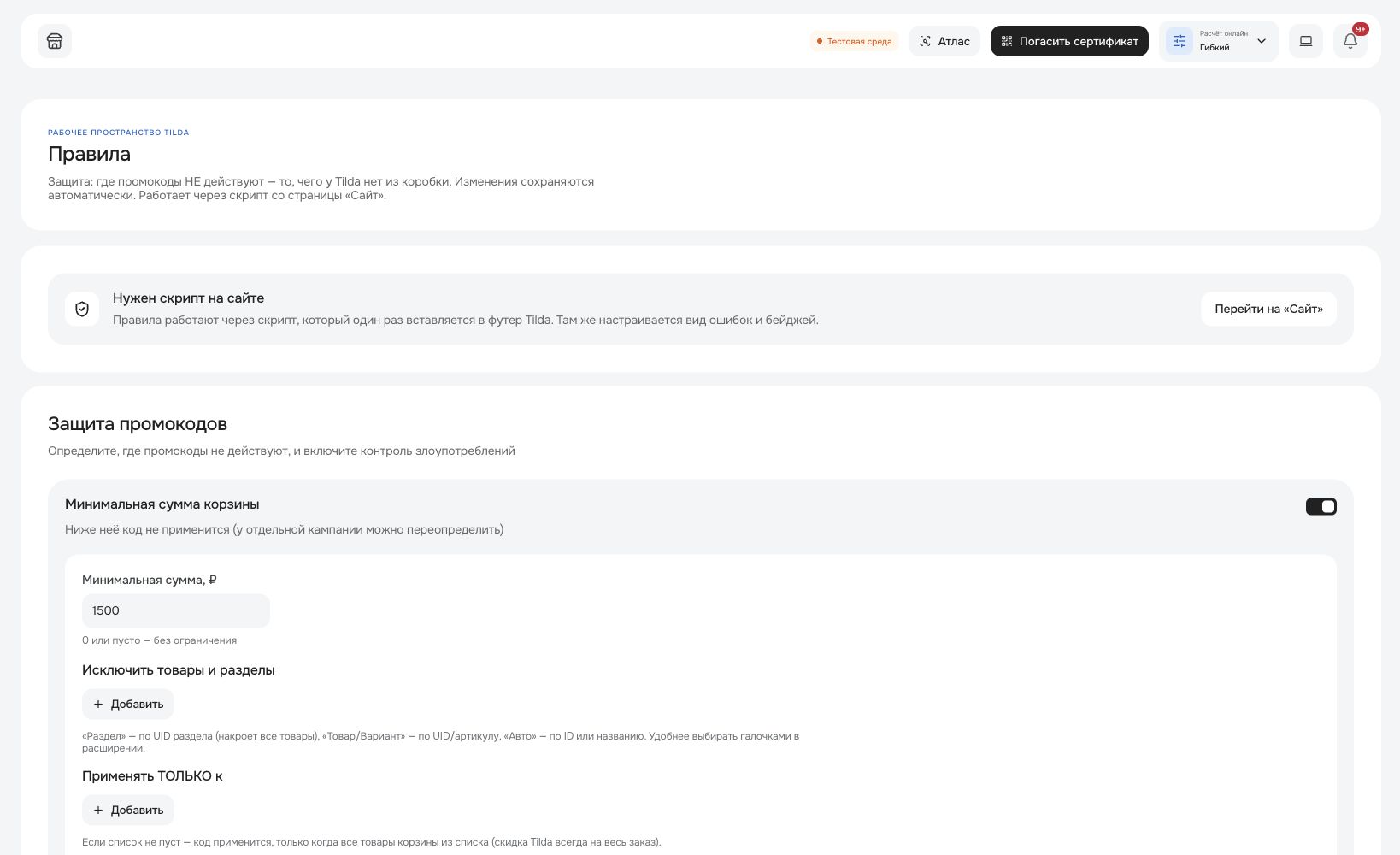Open notifications bell icon
The image size is (1400, 855).
[1350, 41]
